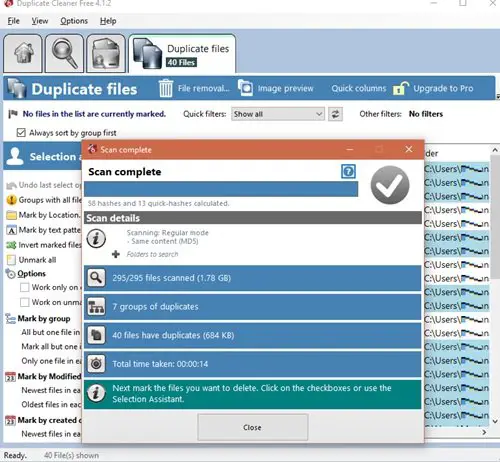Expand Folders to search plus icon
The width and height of the screenshot is (500, 462).
tap(116, 254)
